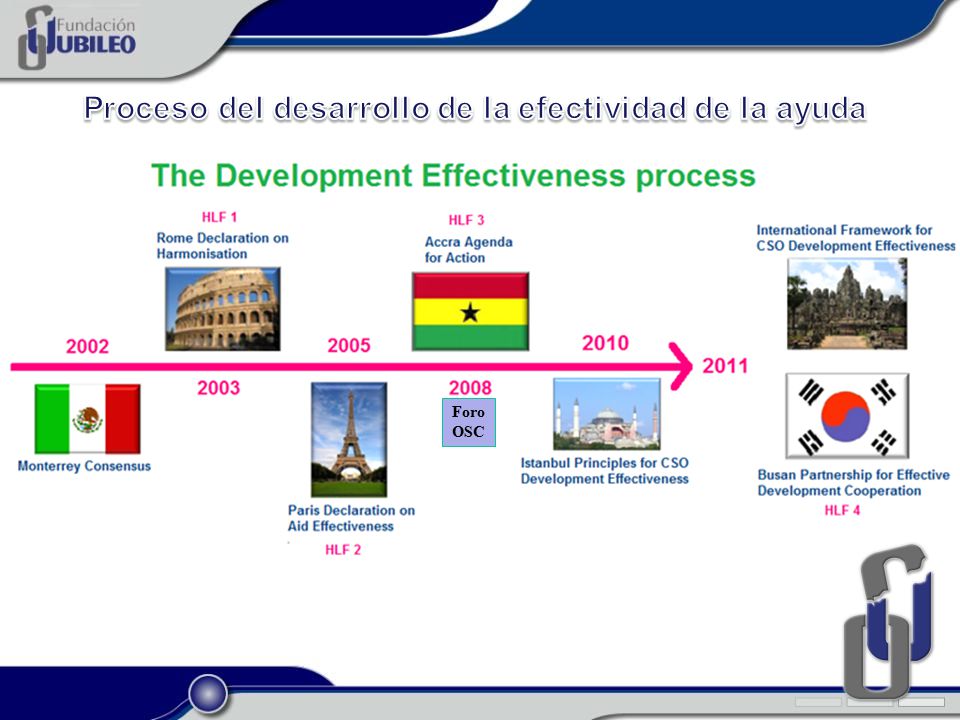Select the 'HLF 2' label

tap(343, 550)
